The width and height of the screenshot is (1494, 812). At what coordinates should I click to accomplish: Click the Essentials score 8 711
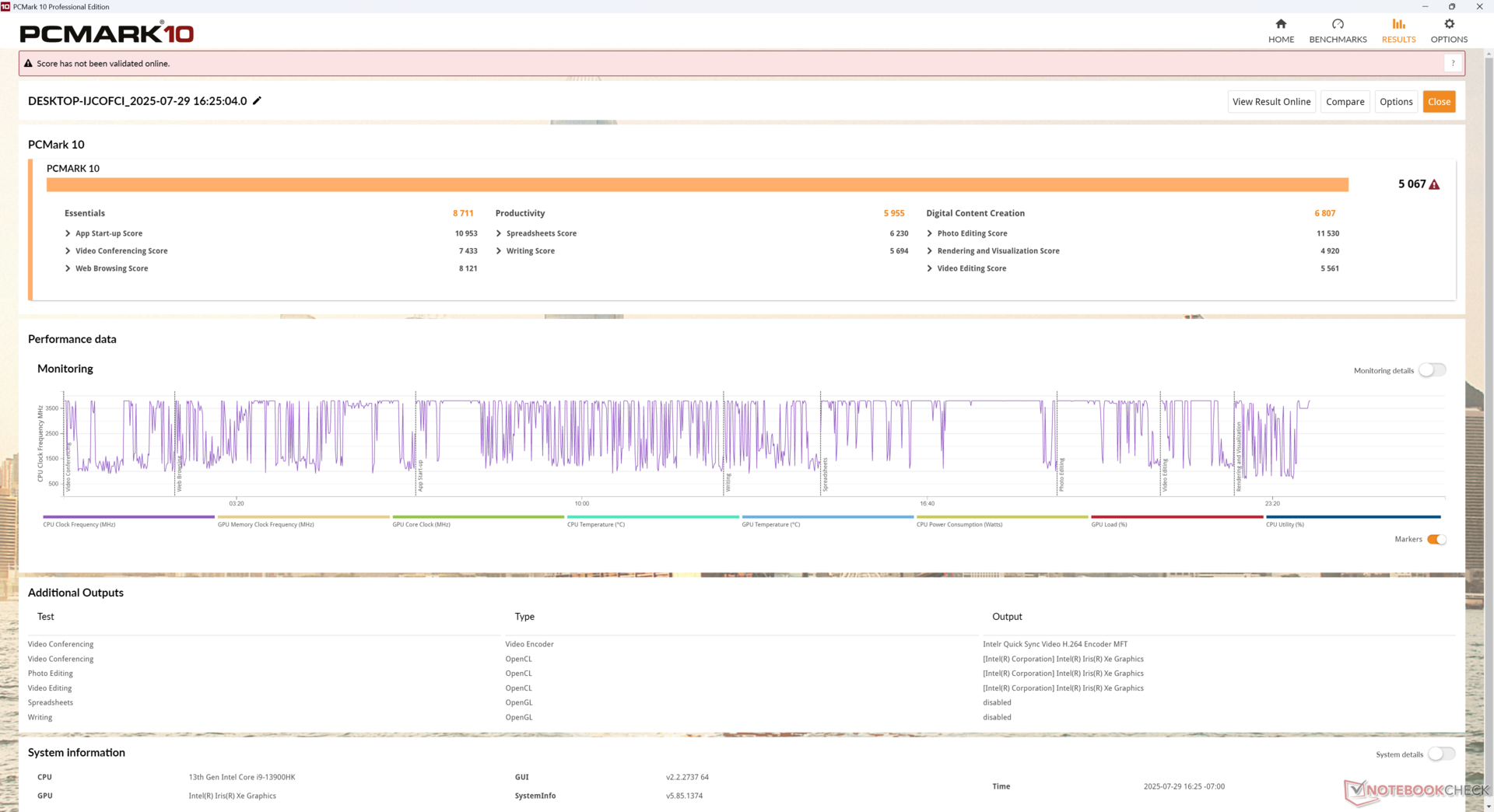(x=463, y=213)
